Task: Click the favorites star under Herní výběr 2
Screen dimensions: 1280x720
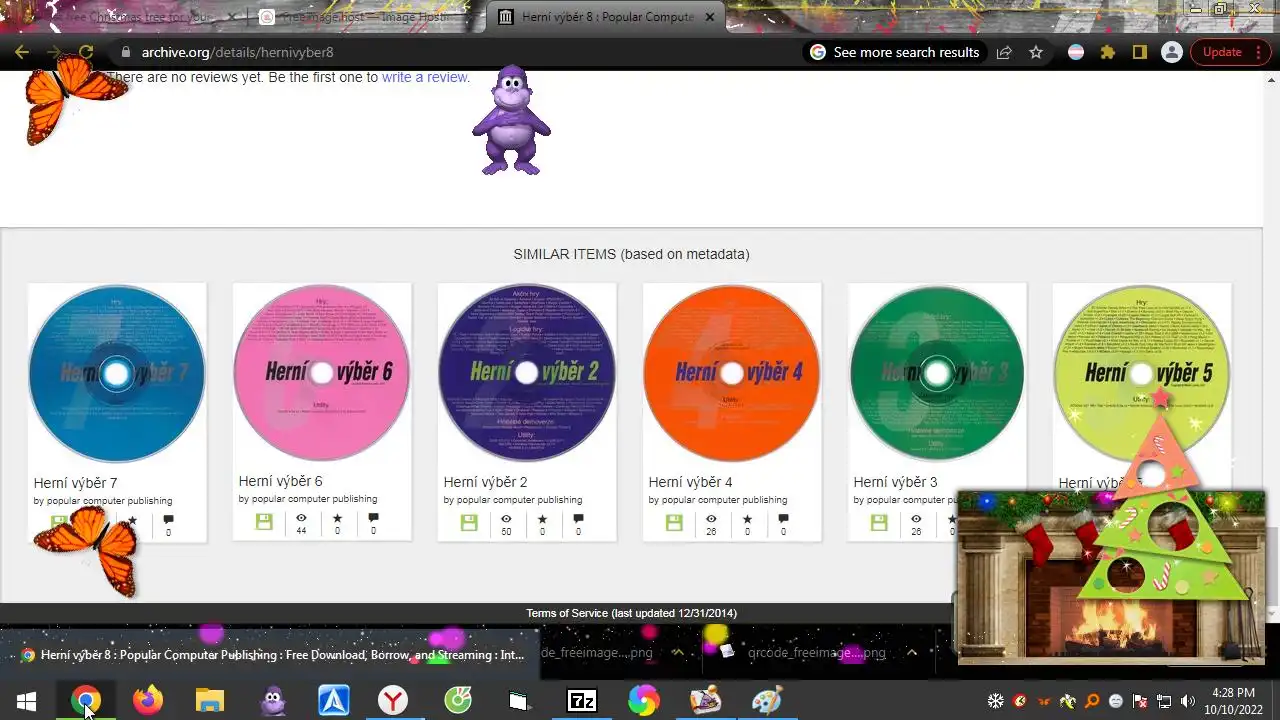Action: click(542, 519)
